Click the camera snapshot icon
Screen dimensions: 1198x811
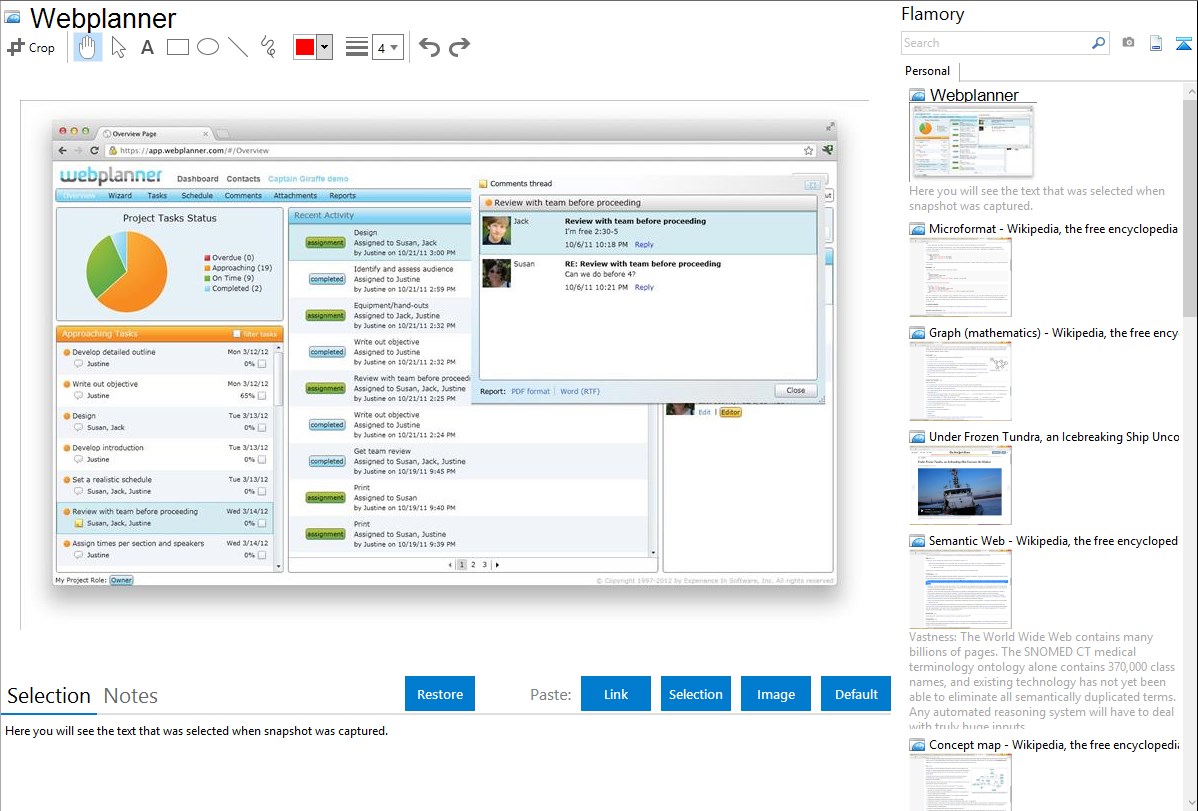click(1128, 43)
